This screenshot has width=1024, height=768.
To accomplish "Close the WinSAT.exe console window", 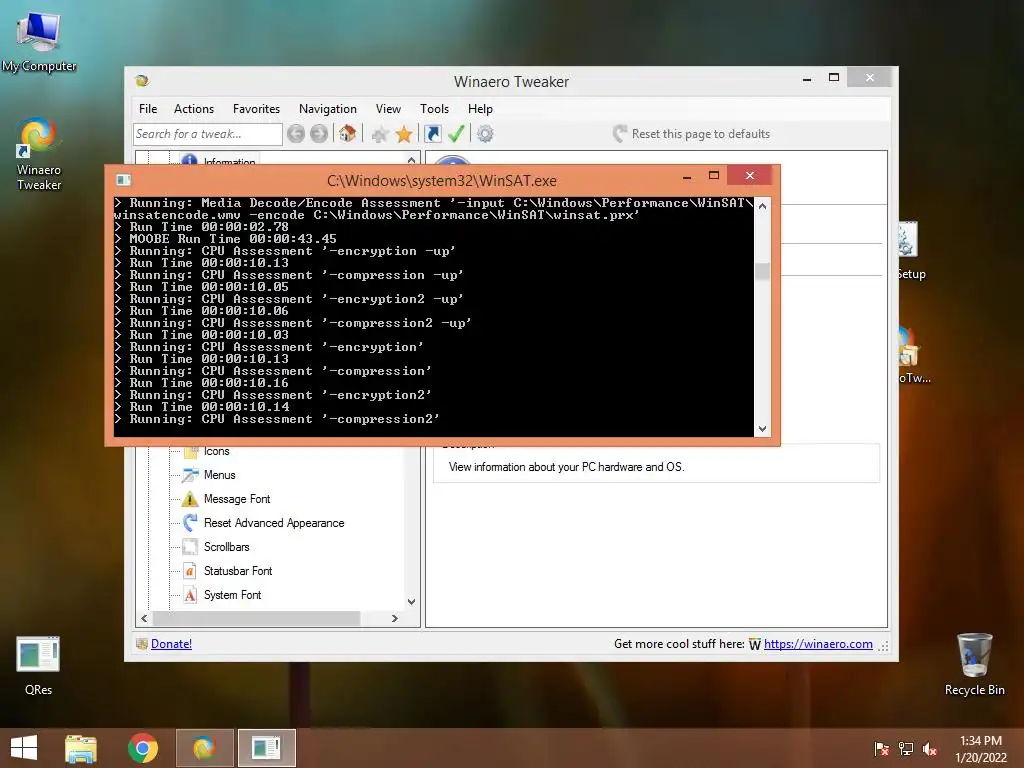I will pos(750,175).
